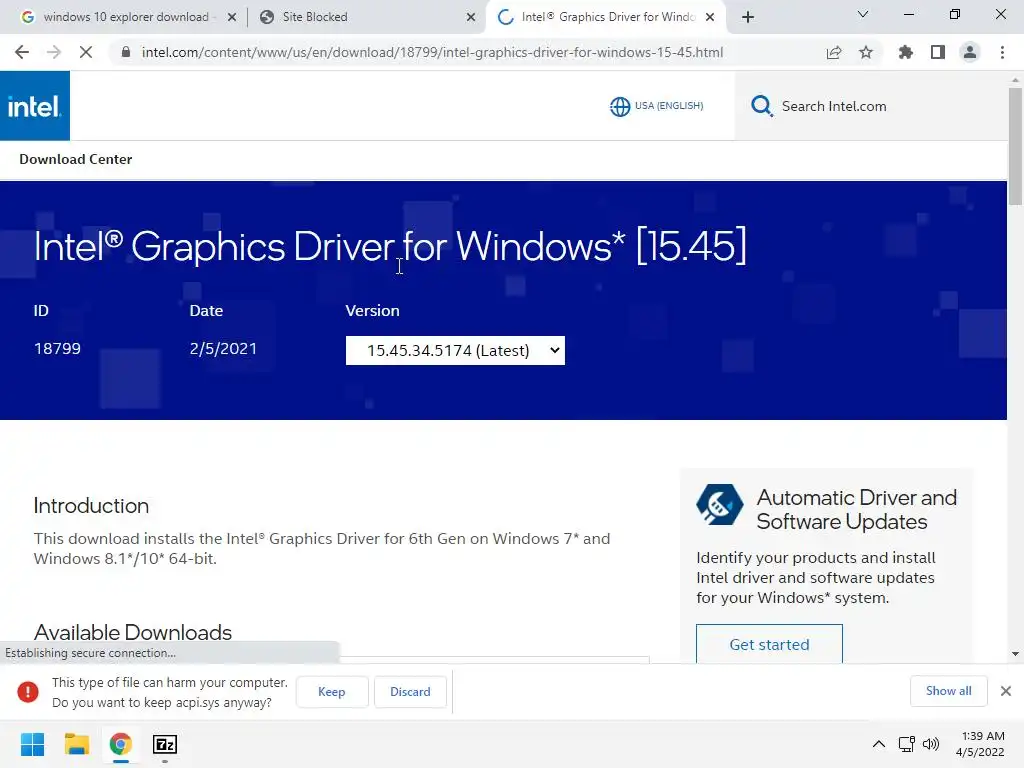Click the Intel logo
1024x768 pixels.
click(35, 106)
